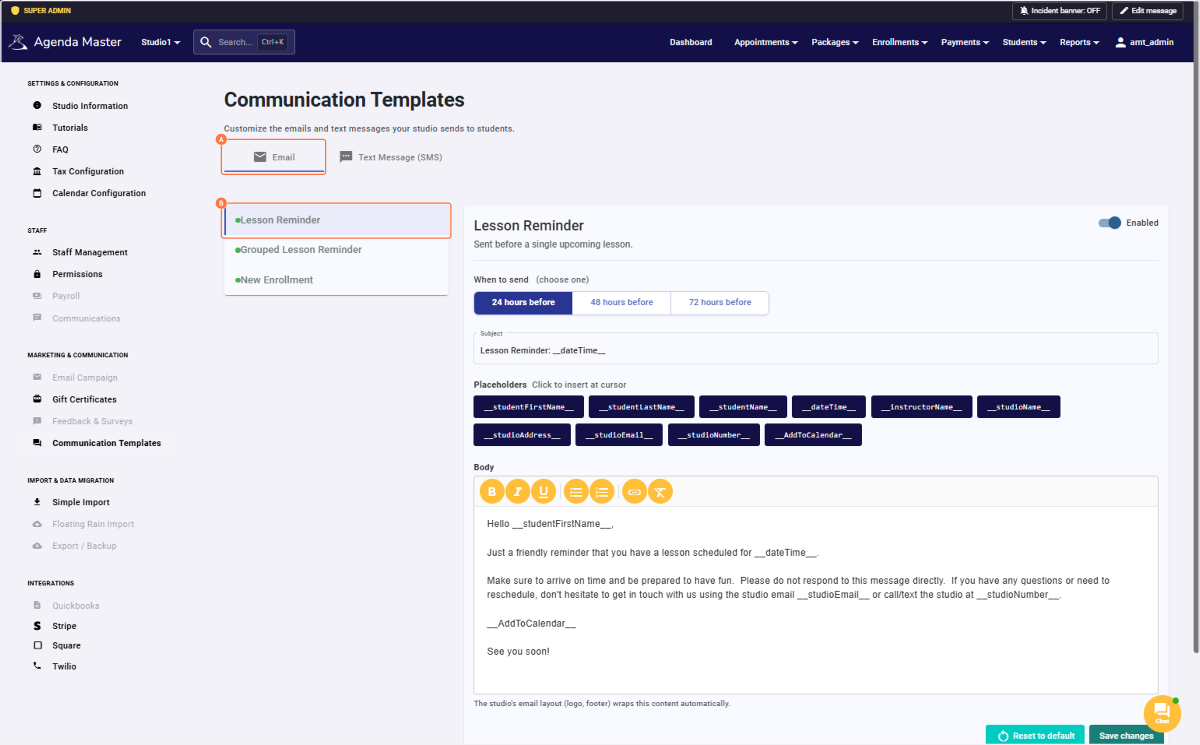The height and width of the screenshot is (745, 1200).
Task: Select 48 hours before send option
Action: (621, 302)
